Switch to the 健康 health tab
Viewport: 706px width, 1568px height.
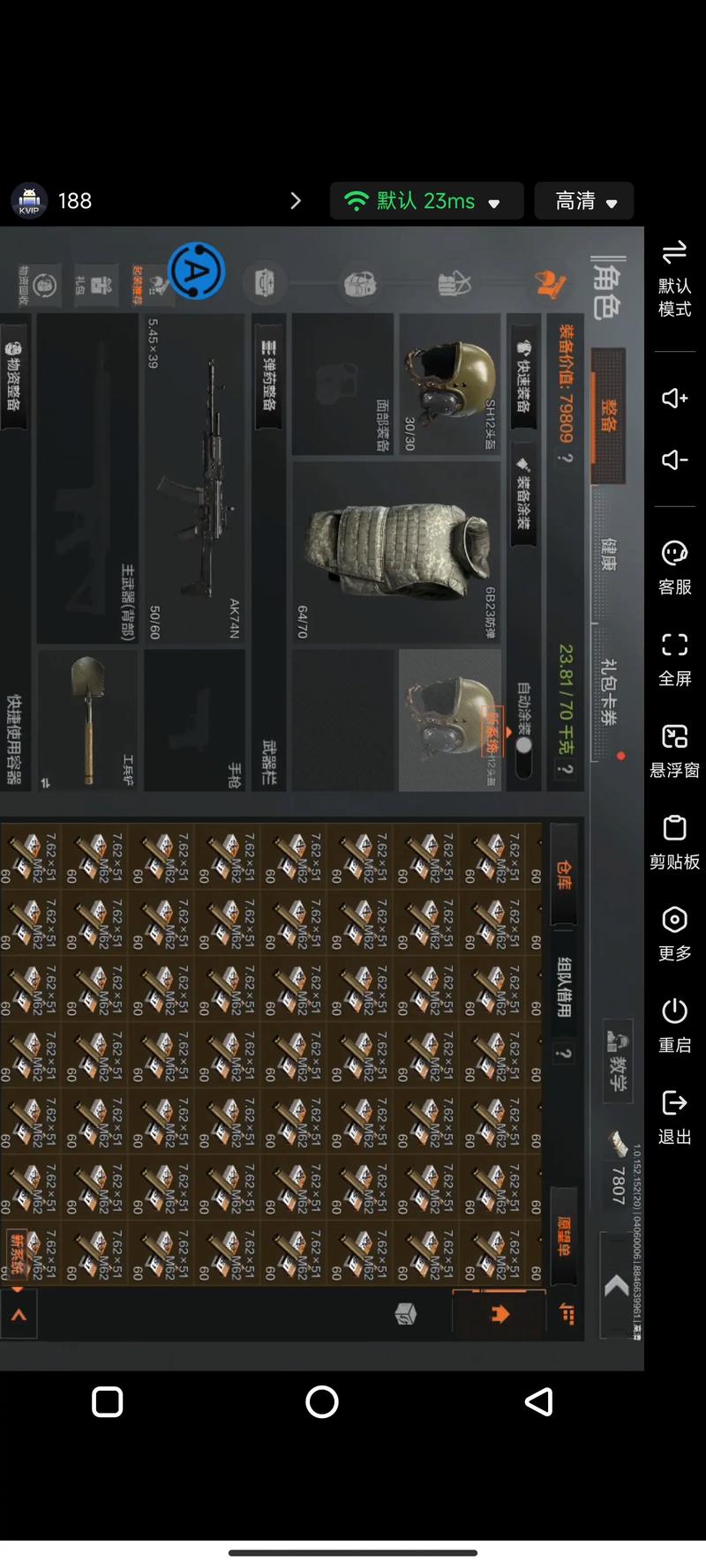(x=608, y=555)
